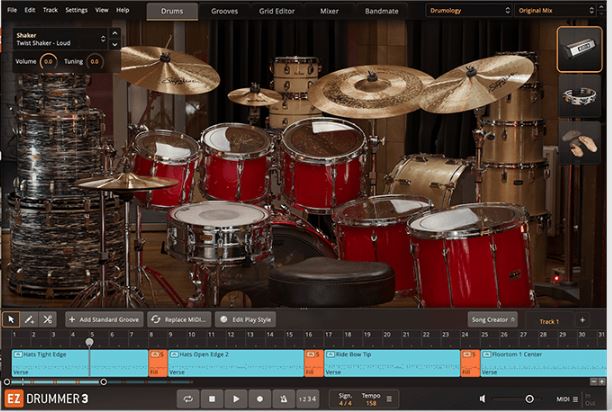Select the Hats Open Edge 2 groove block
Image resolution: width=612 pixels, height=412 pixels.
tap(236, 363)
